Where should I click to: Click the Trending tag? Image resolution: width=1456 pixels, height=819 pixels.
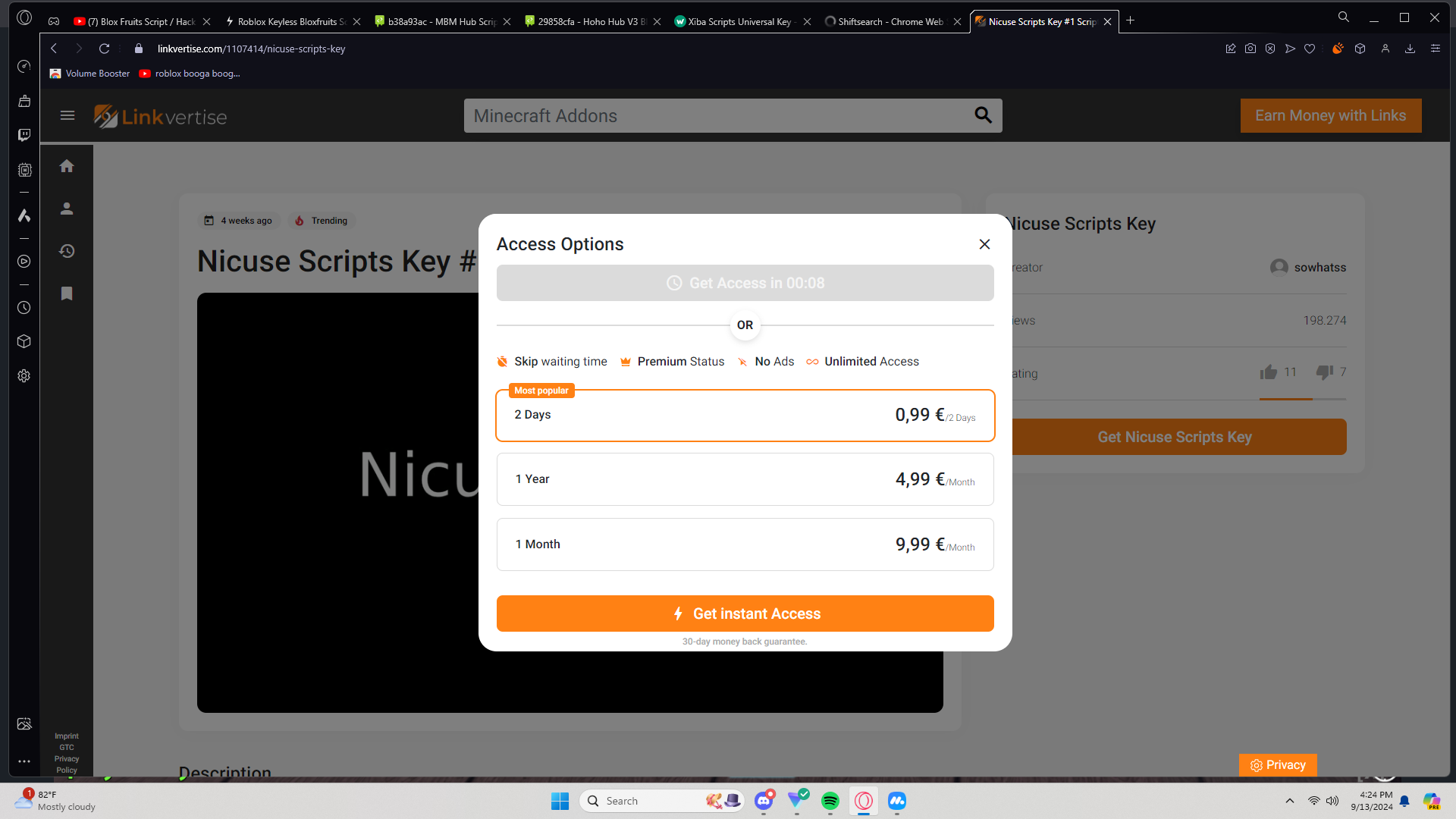point(321,221)
